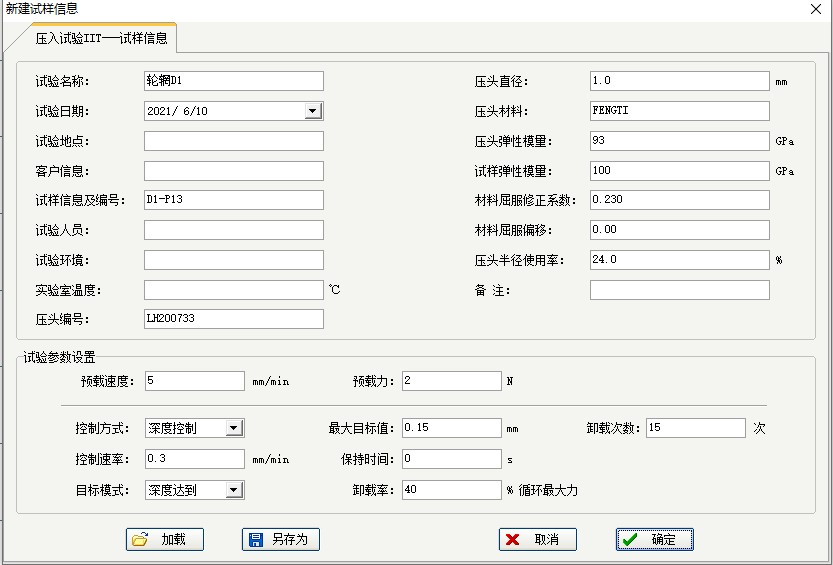This screenshot has width=833, height=565.
Task: Click the 试验地点 input field
Action: [x=233, y=141]
